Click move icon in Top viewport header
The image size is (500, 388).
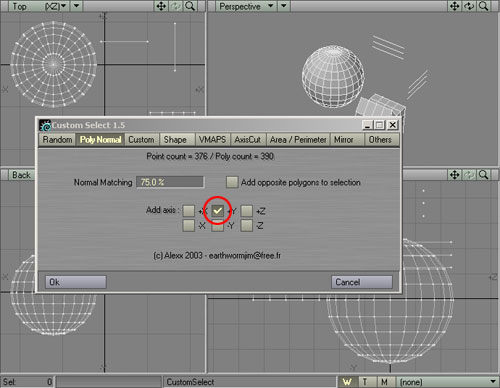point(161,6)
